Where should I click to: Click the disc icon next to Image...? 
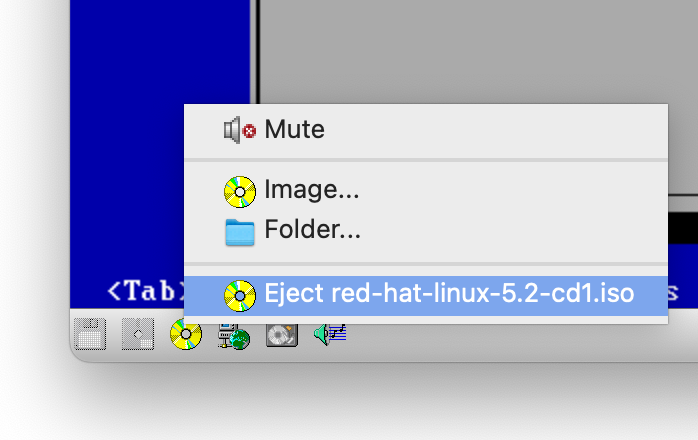tap(240, 192)
